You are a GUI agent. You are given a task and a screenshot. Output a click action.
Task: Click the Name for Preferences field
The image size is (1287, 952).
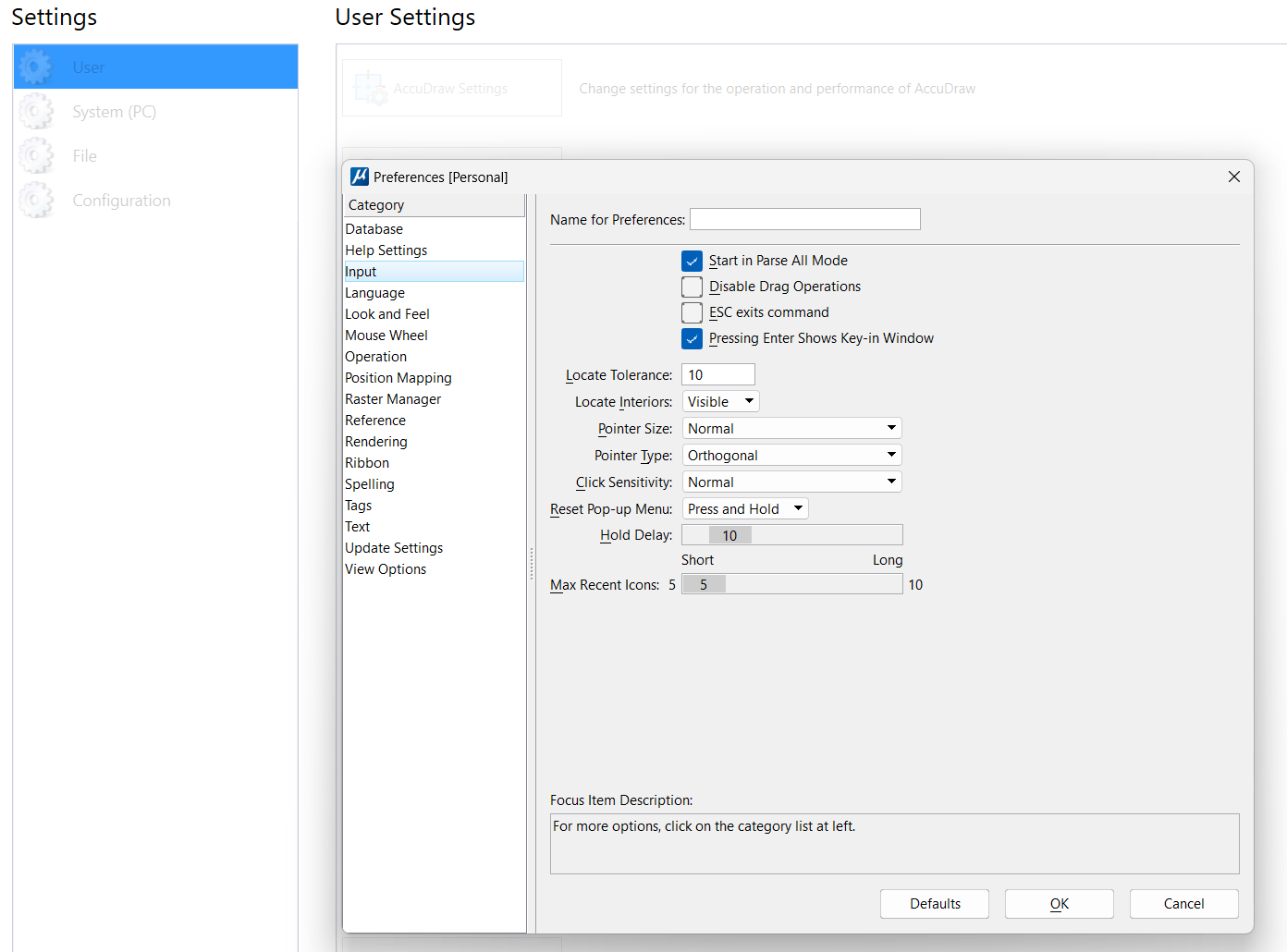[805, 219]
